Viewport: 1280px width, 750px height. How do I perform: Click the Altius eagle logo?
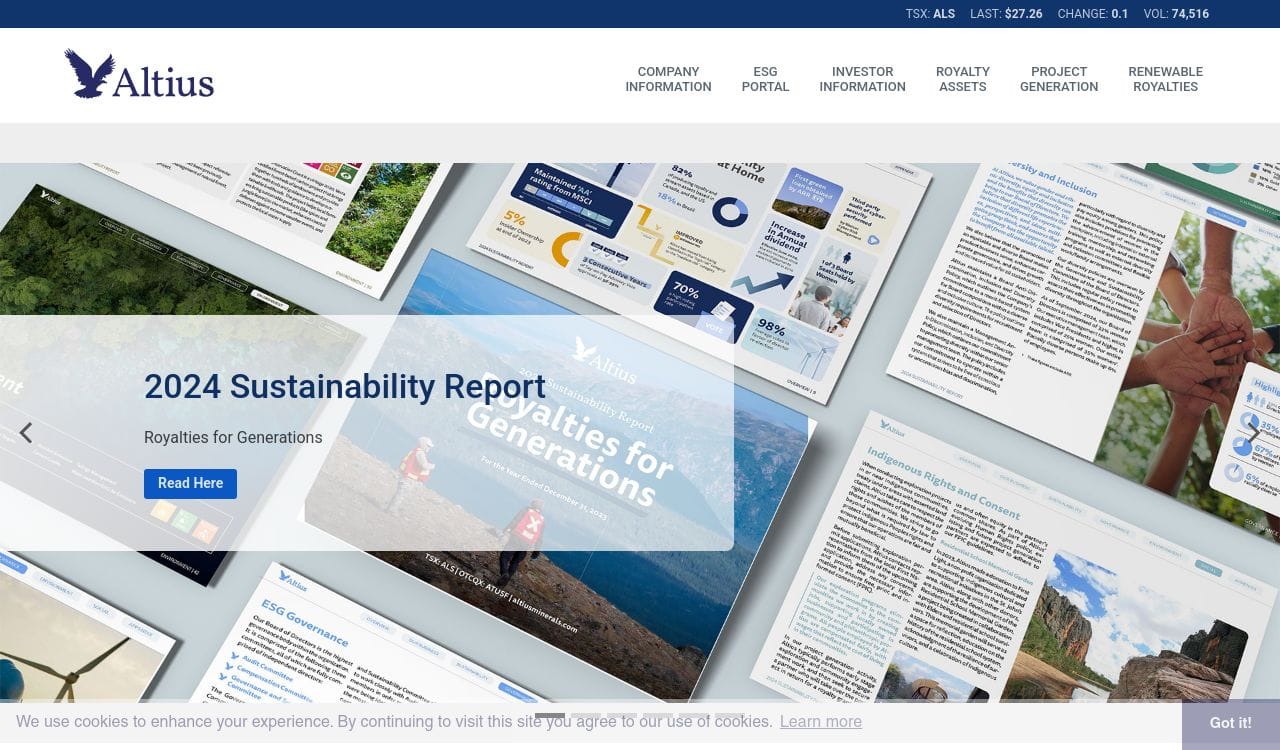139,75
